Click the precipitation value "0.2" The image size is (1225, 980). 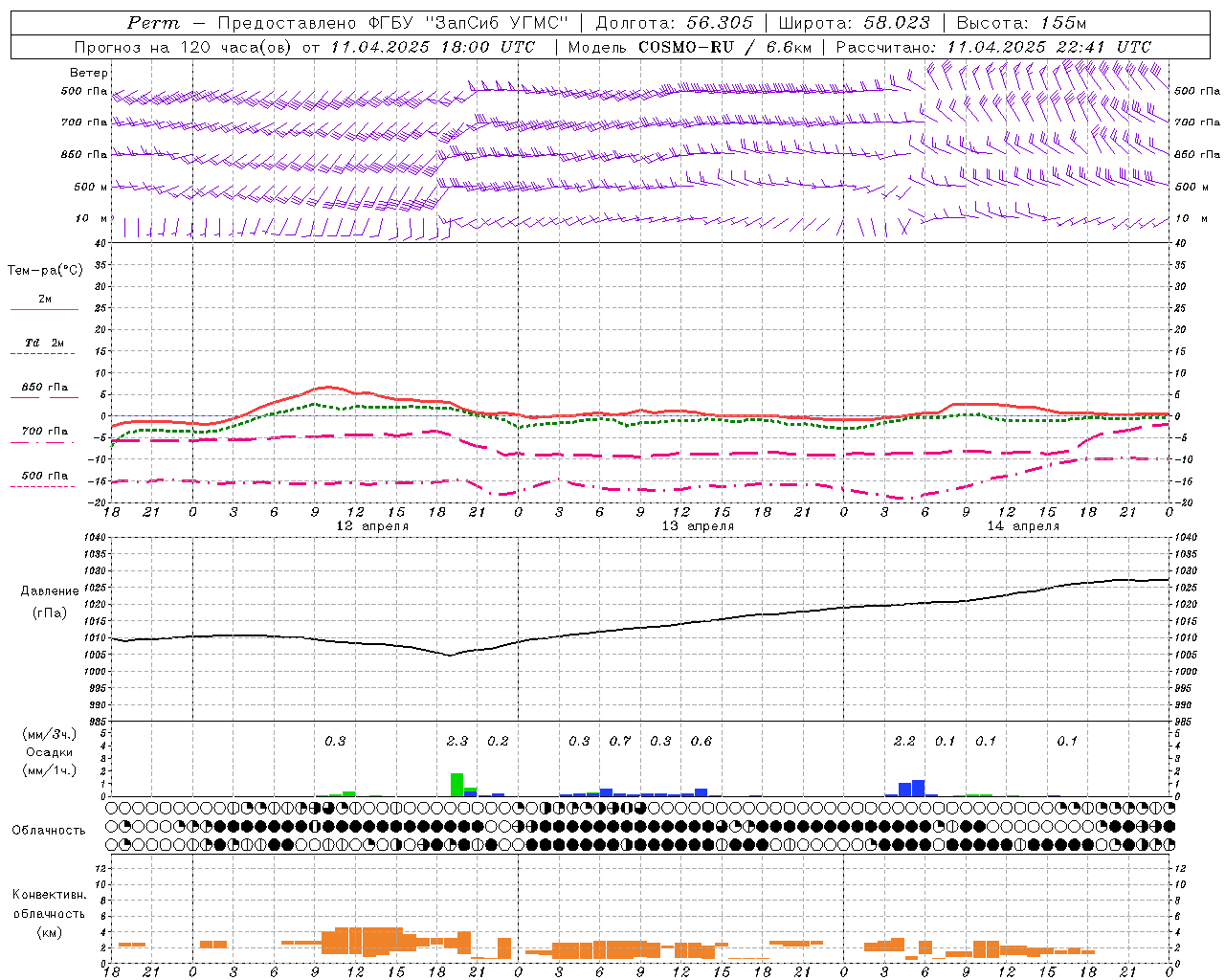pyautogui.click(x=498, y=741)
